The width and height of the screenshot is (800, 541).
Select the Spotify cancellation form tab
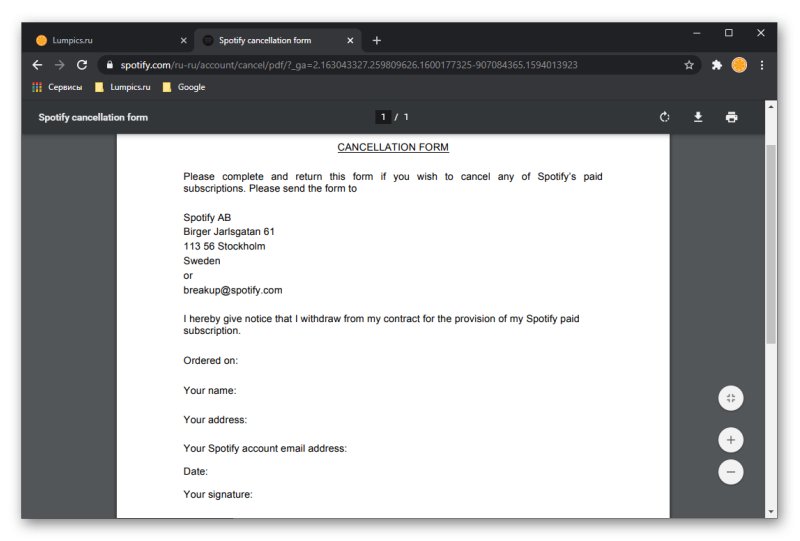coord(278,40)
